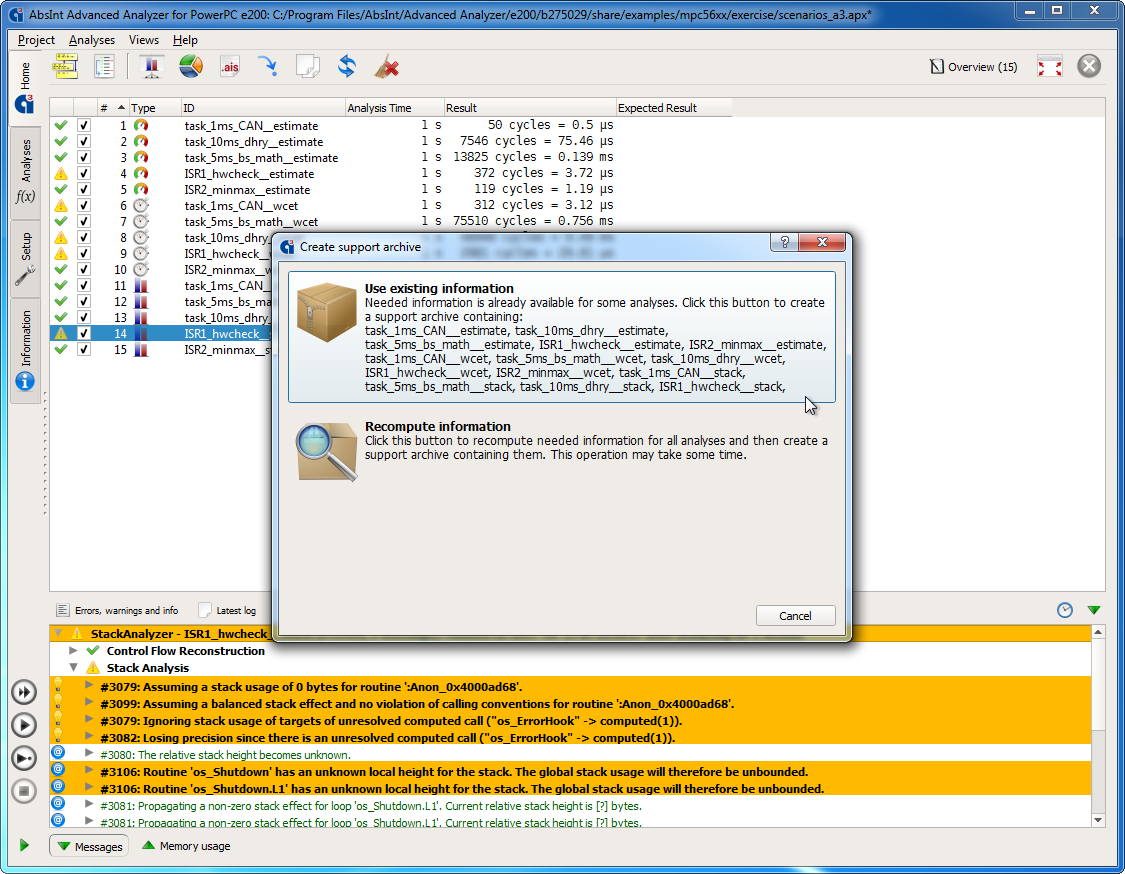Click the blue curved arrow toolbar icon
The image size is (1125, 874).
268,67
